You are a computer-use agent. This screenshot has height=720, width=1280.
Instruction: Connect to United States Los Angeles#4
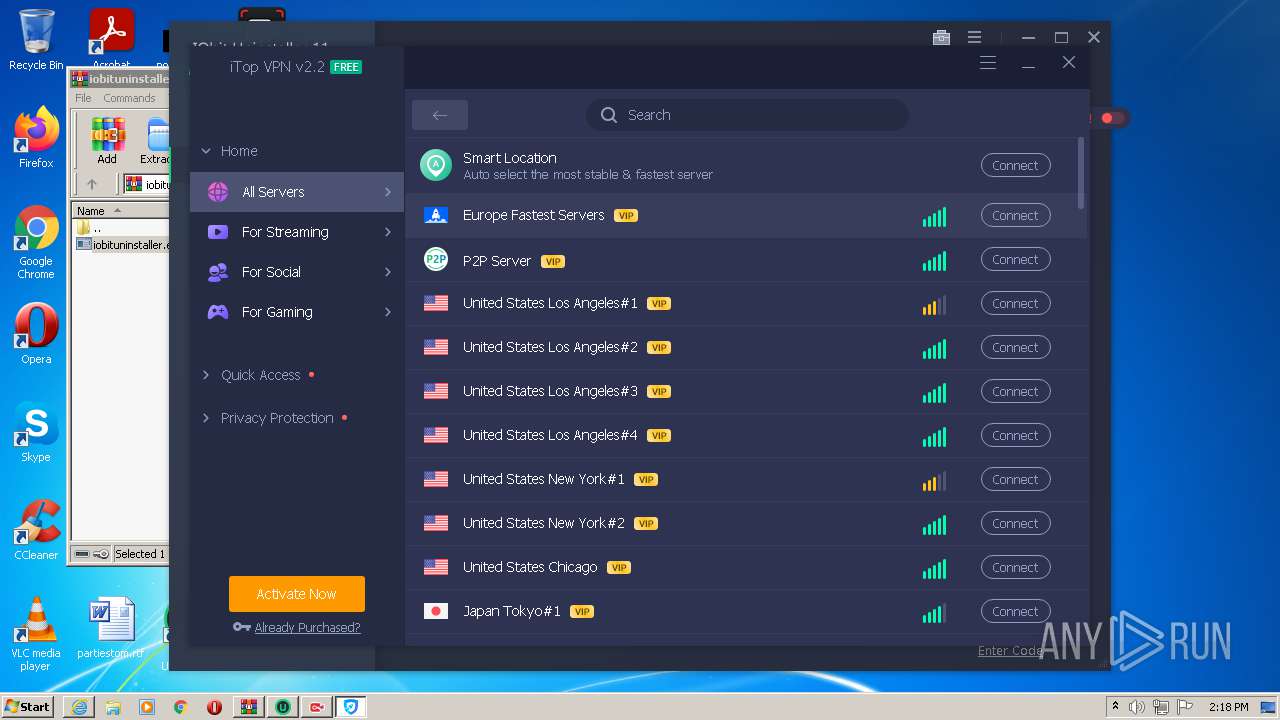click(1015, 436)
